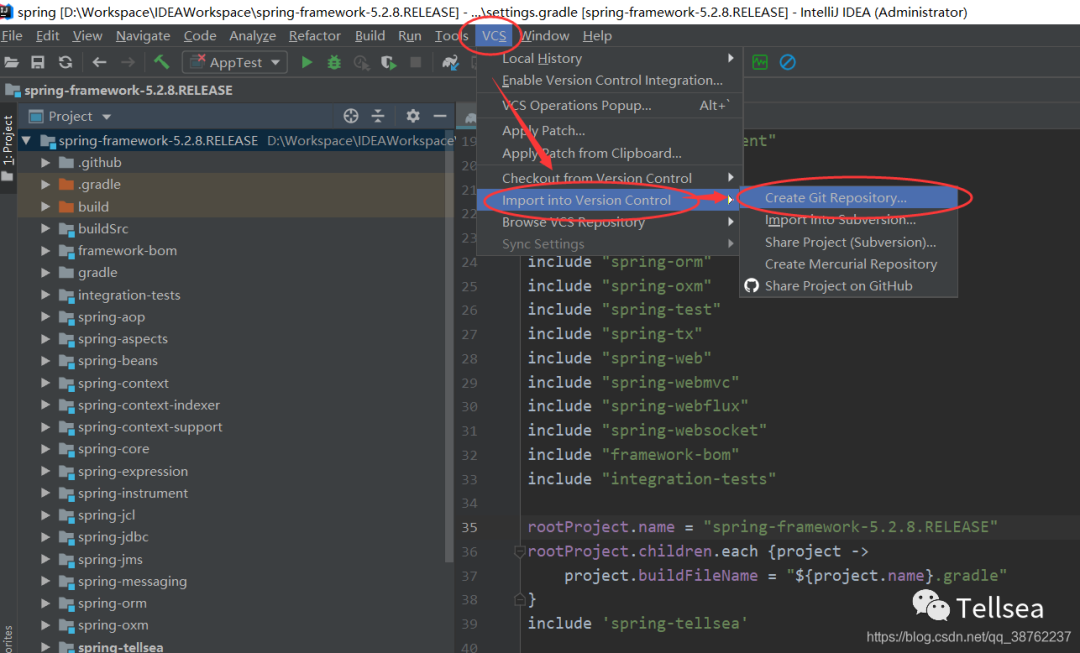Open the File menu
This screenshot has height=653, width=1080.
12,36
